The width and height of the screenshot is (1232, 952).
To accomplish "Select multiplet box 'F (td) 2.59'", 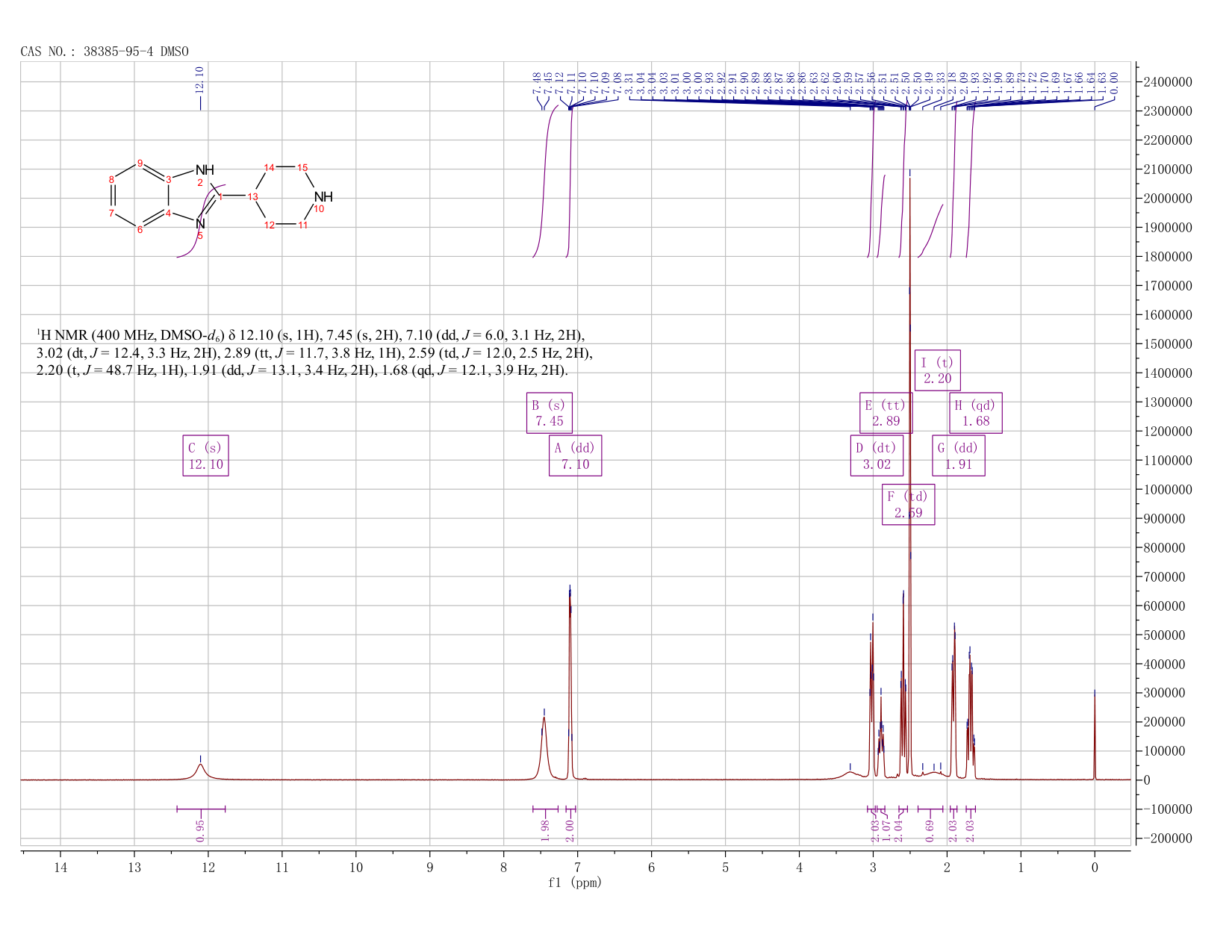I will (x=908, y=505).
